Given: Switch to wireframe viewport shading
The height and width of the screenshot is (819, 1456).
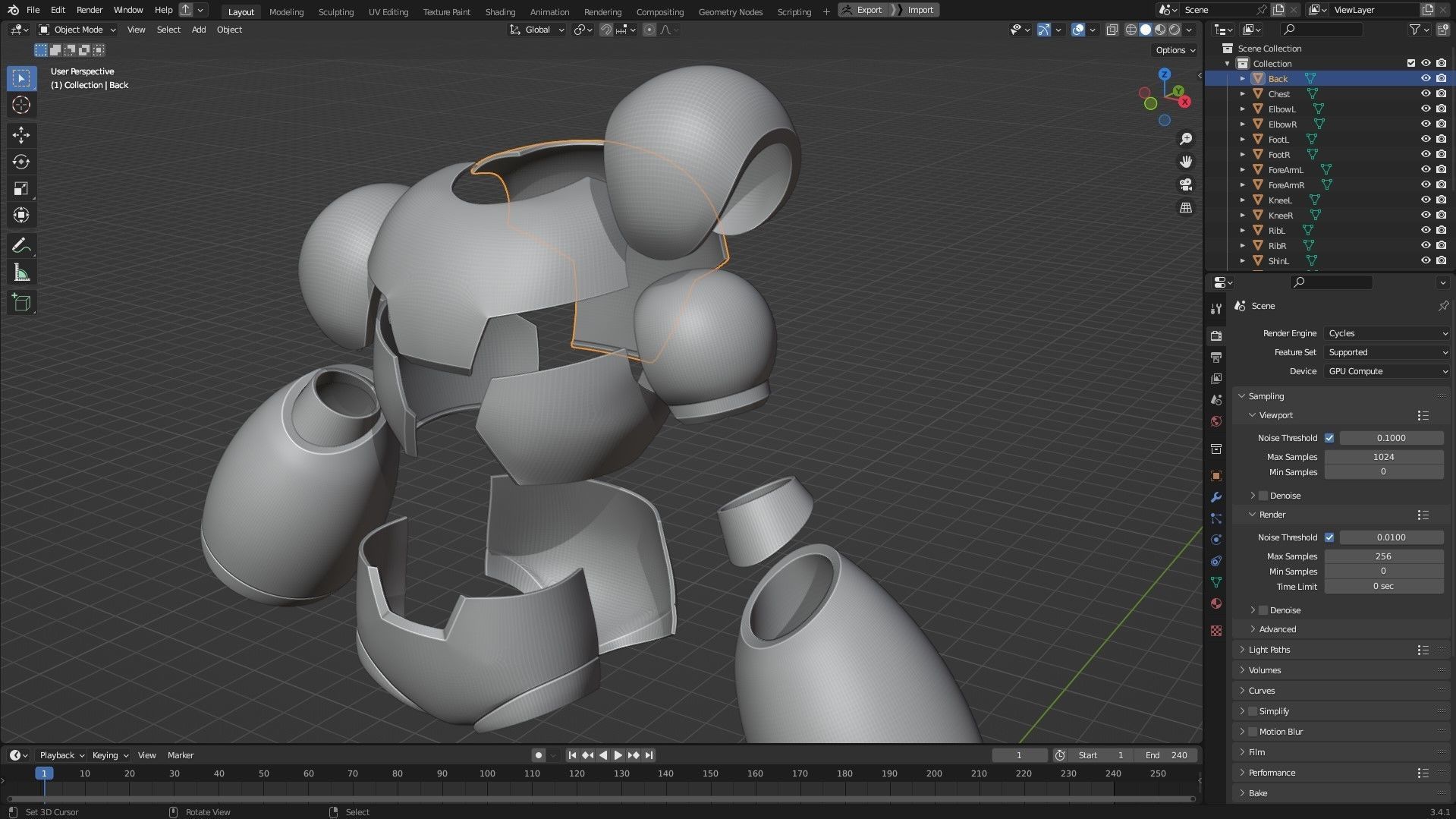Looking at the screenshot, I should coord(1131,30).
